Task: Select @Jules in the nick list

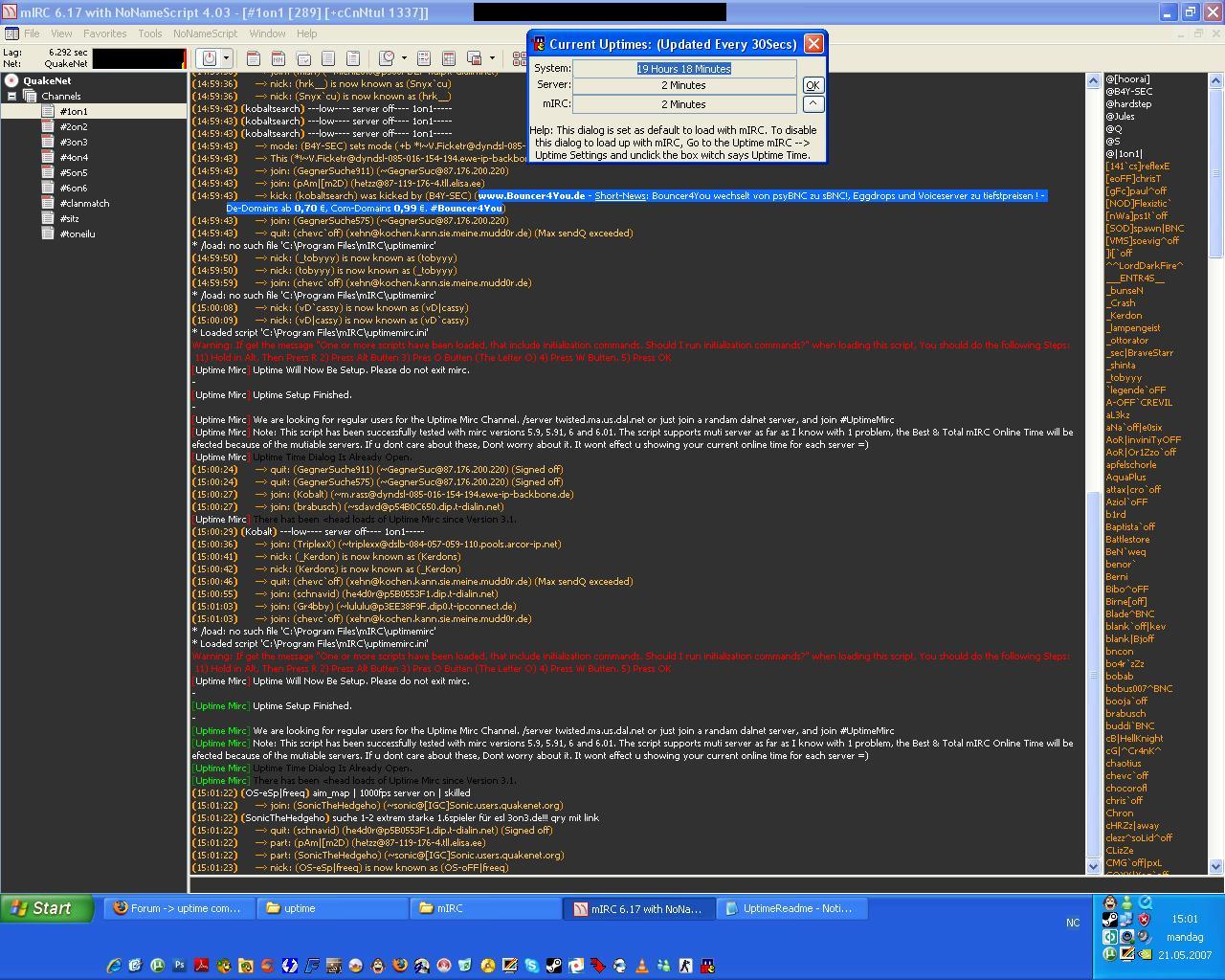Action: click(x=1121, y=116)
